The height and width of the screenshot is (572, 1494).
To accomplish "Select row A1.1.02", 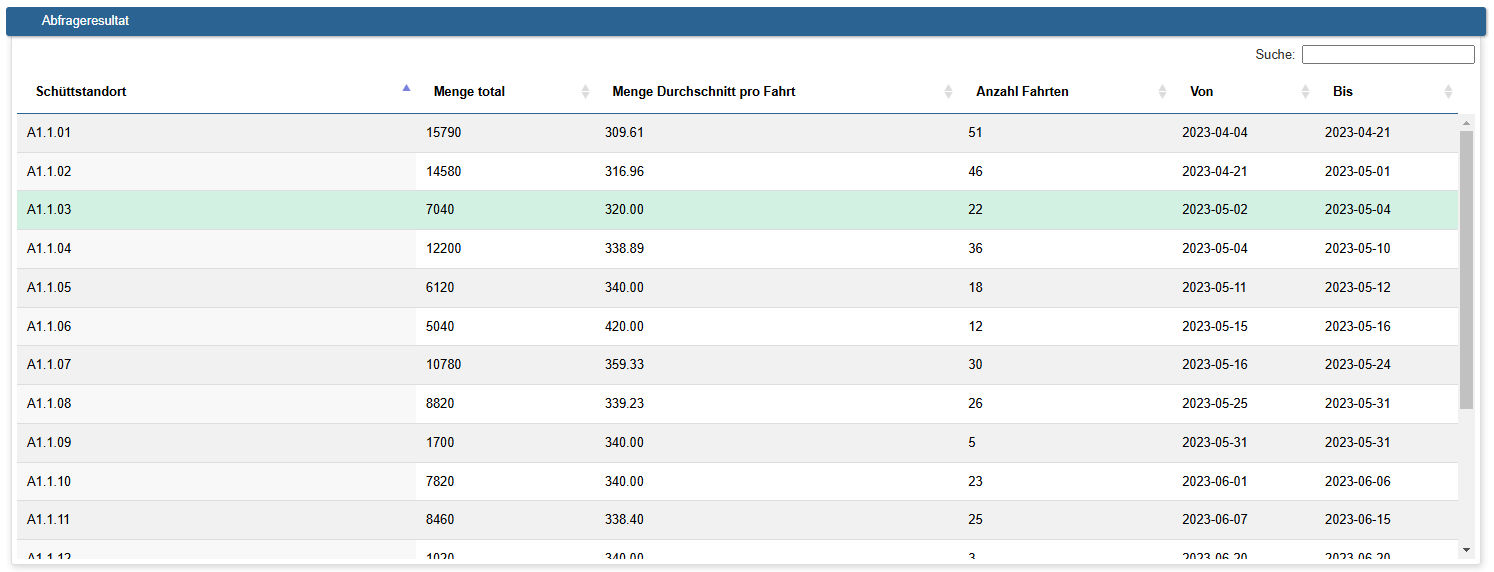I will point(737,172).
